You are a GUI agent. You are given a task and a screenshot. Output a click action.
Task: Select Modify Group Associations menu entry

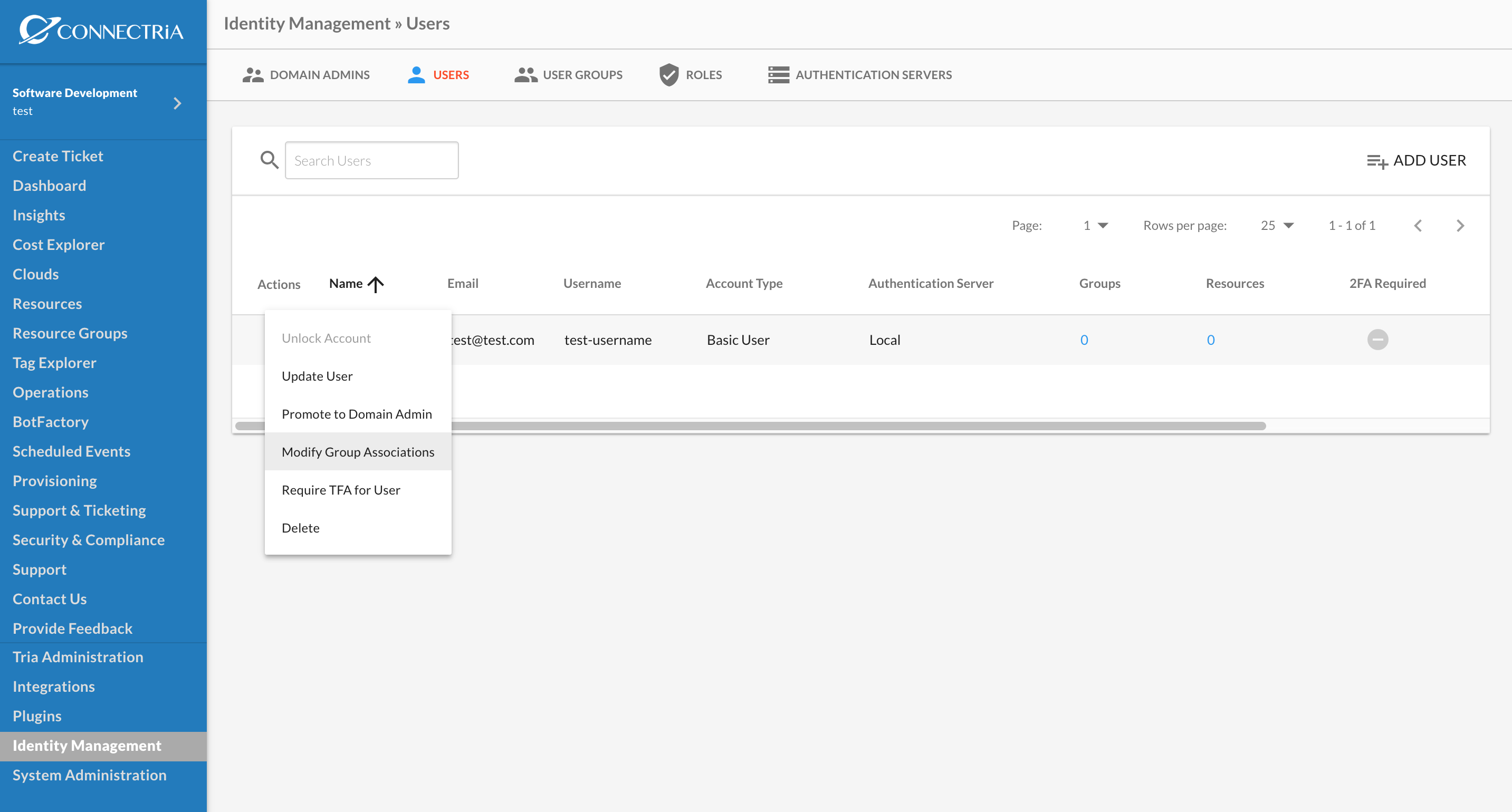(x=358, y=452)
